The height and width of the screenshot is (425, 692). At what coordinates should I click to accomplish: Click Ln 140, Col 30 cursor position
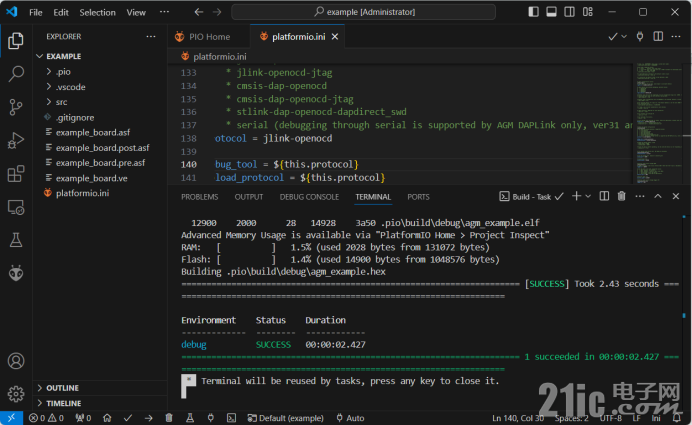point(518,418)
